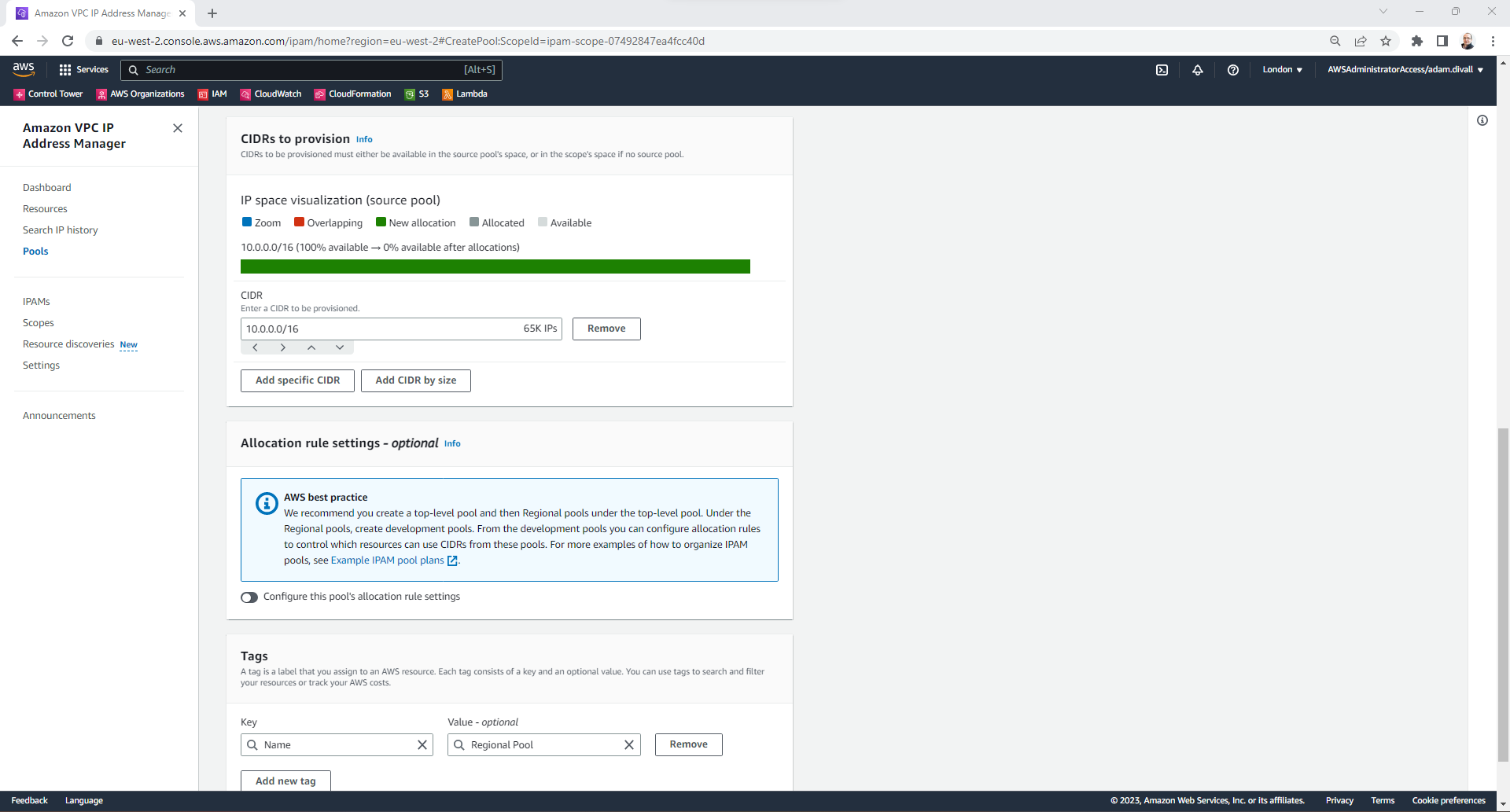Open Announcements in sidebar

click(59, 416)
